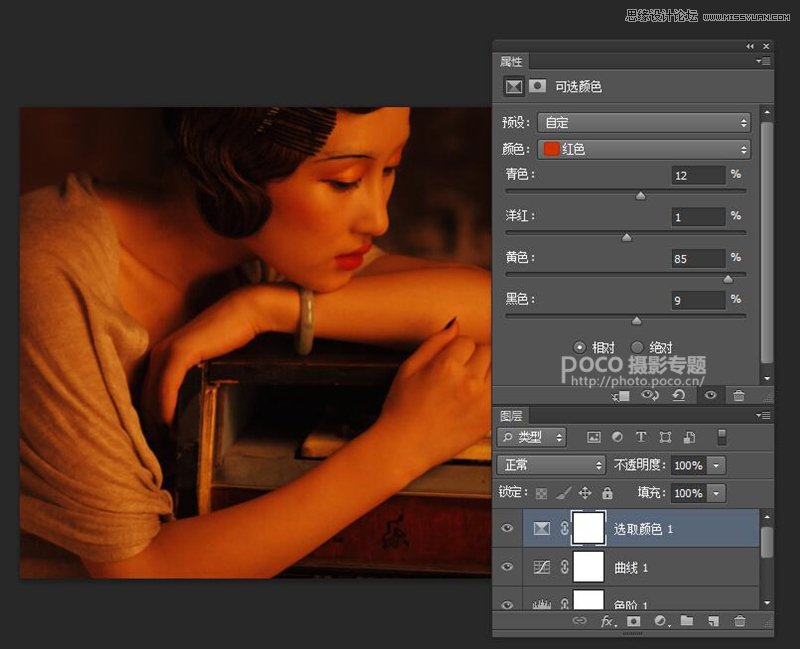Click the 青色 cyan slider handle
The image size is (800, 649).
640,195
